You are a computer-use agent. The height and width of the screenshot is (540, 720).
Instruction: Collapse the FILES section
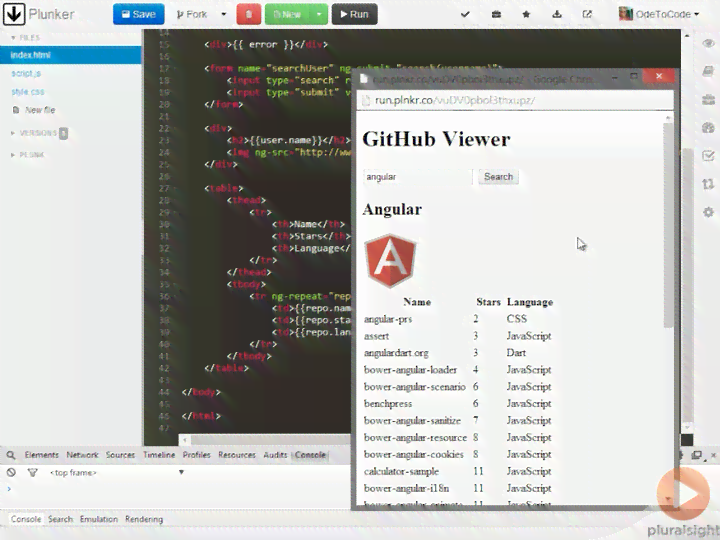tap(26, 38)
